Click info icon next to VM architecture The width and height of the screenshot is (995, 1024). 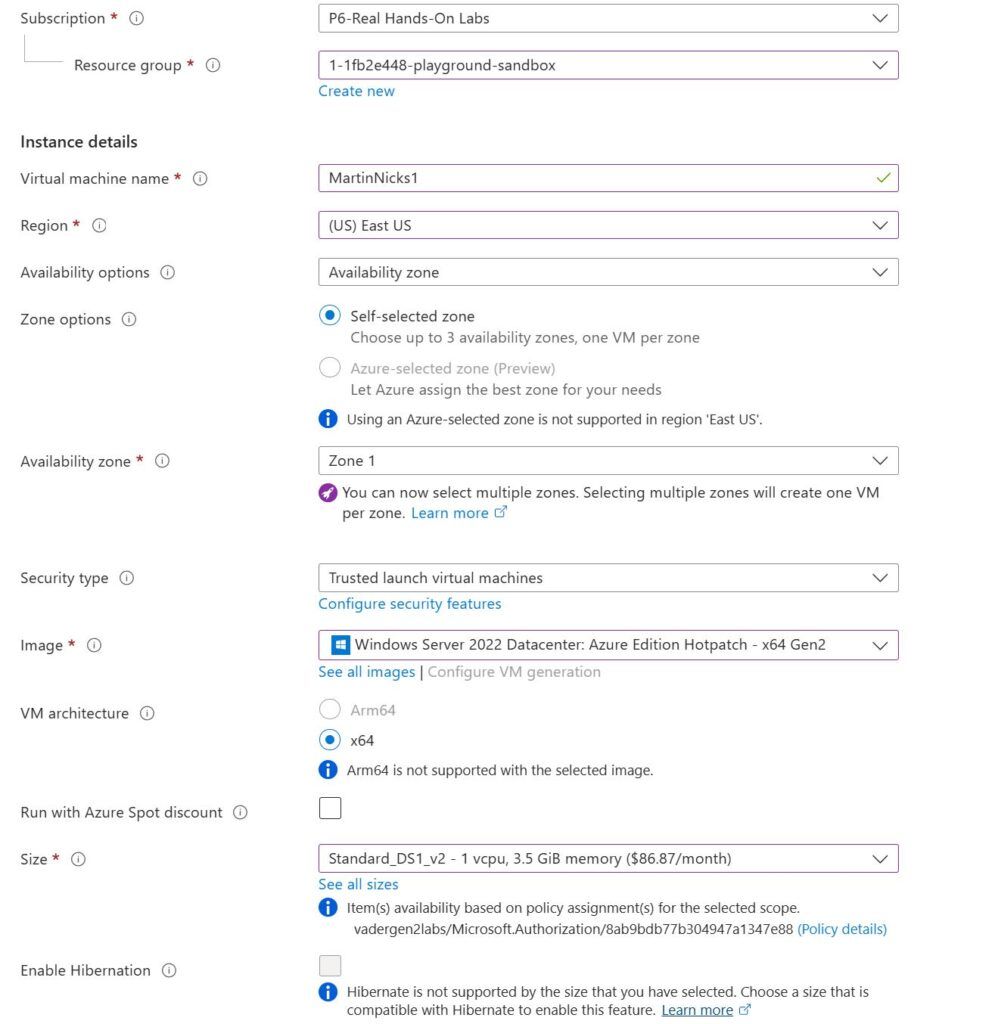[x=147, y=713]
